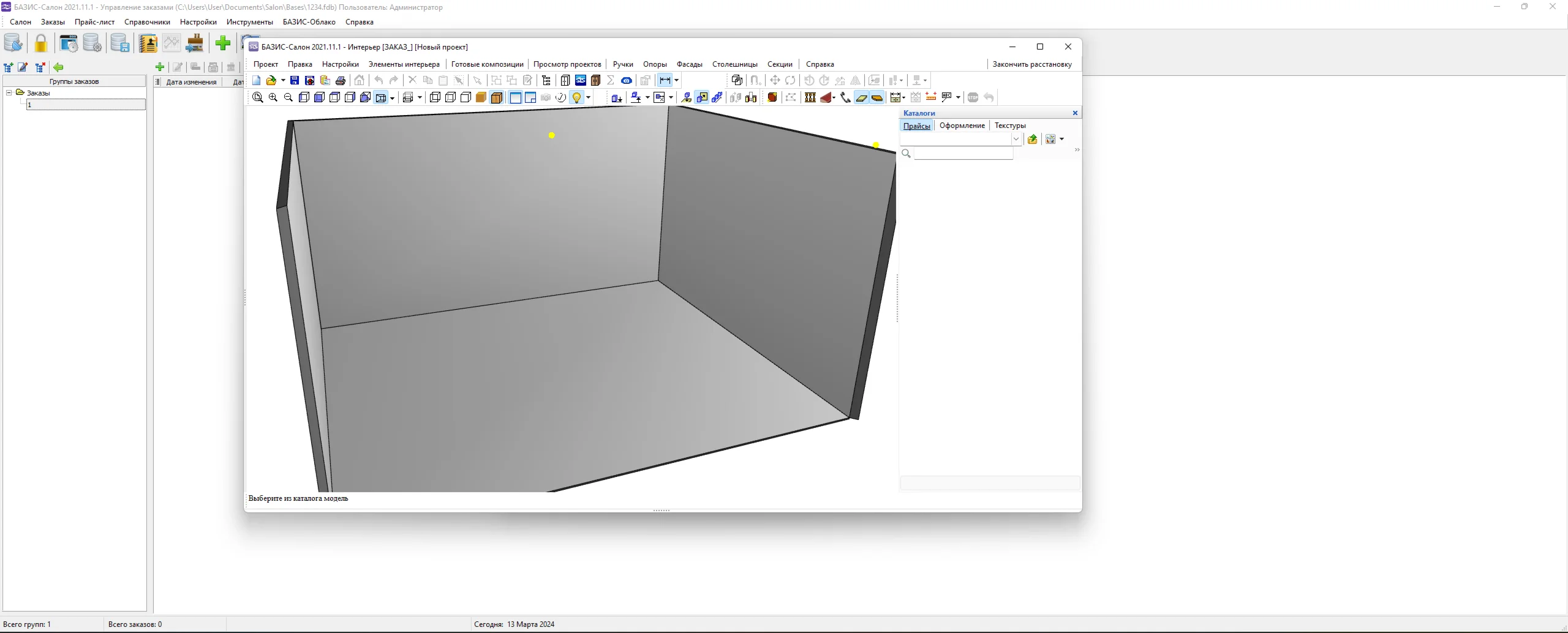Click the add order group tree icon
Image resolution: width=1568 pixels, height=633 pixels.
coord(9,67)
